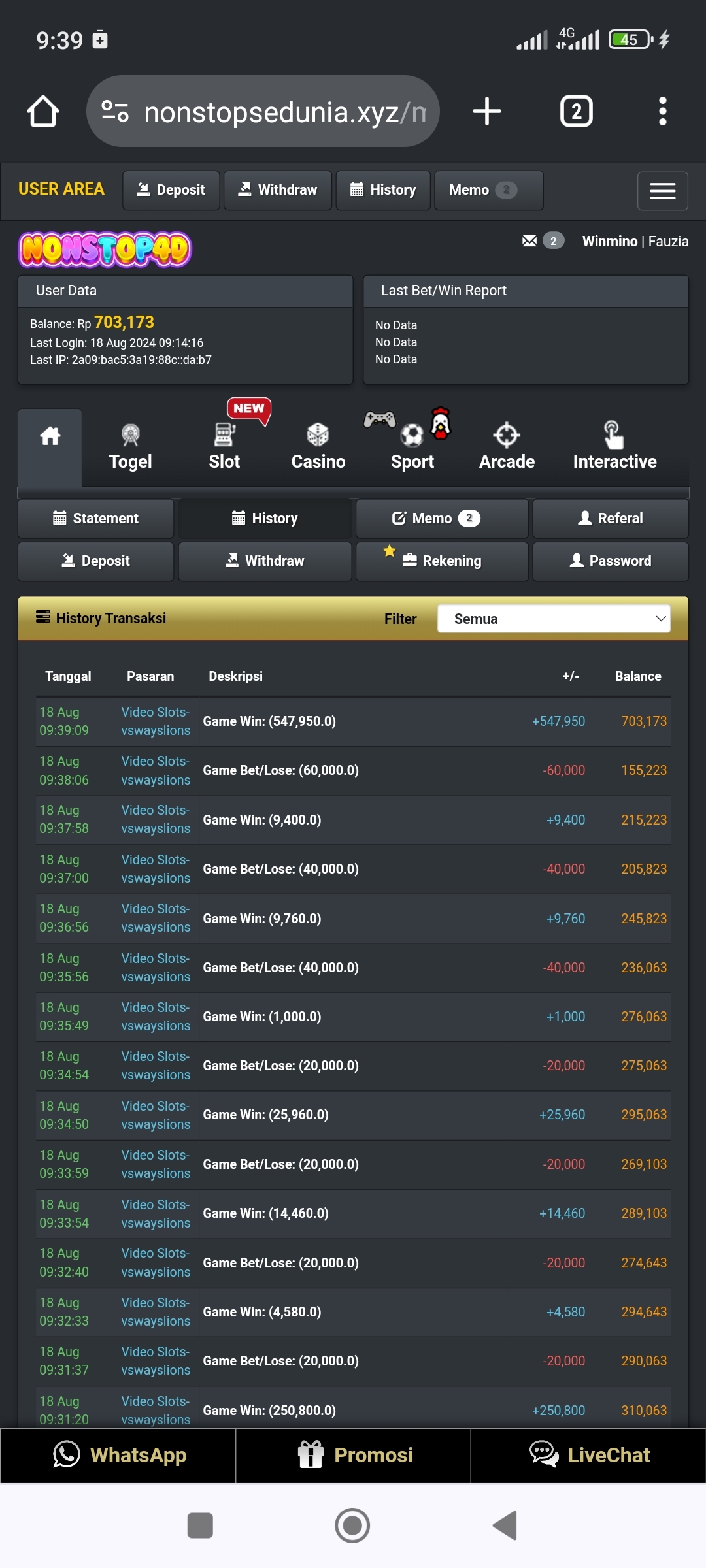Open the Referal page
Image resolution: width=706 pixels, height=1568 pixels.
(611, 519)
